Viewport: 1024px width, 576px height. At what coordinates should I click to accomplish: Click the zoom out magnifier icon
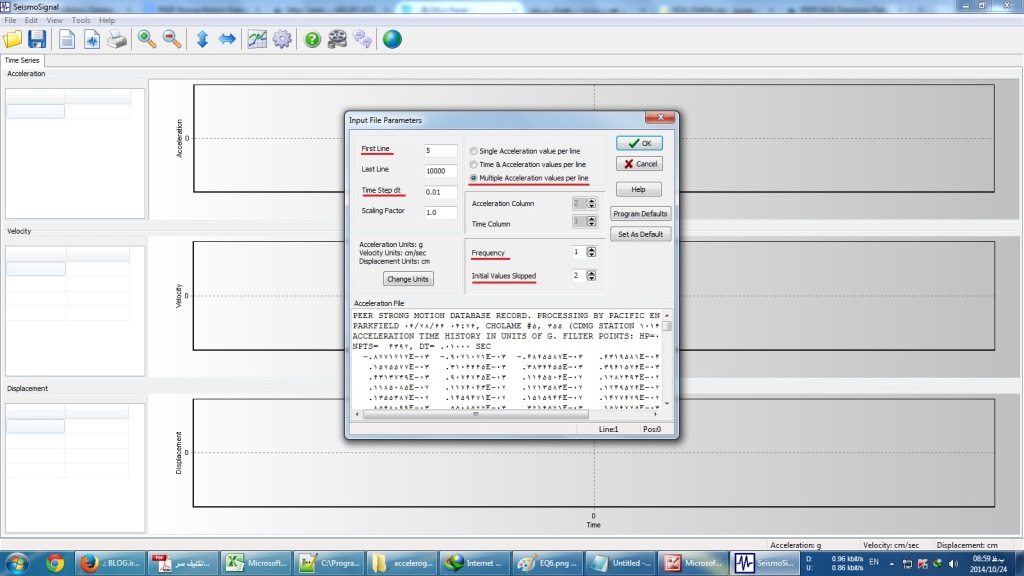(x=172, y=39)
